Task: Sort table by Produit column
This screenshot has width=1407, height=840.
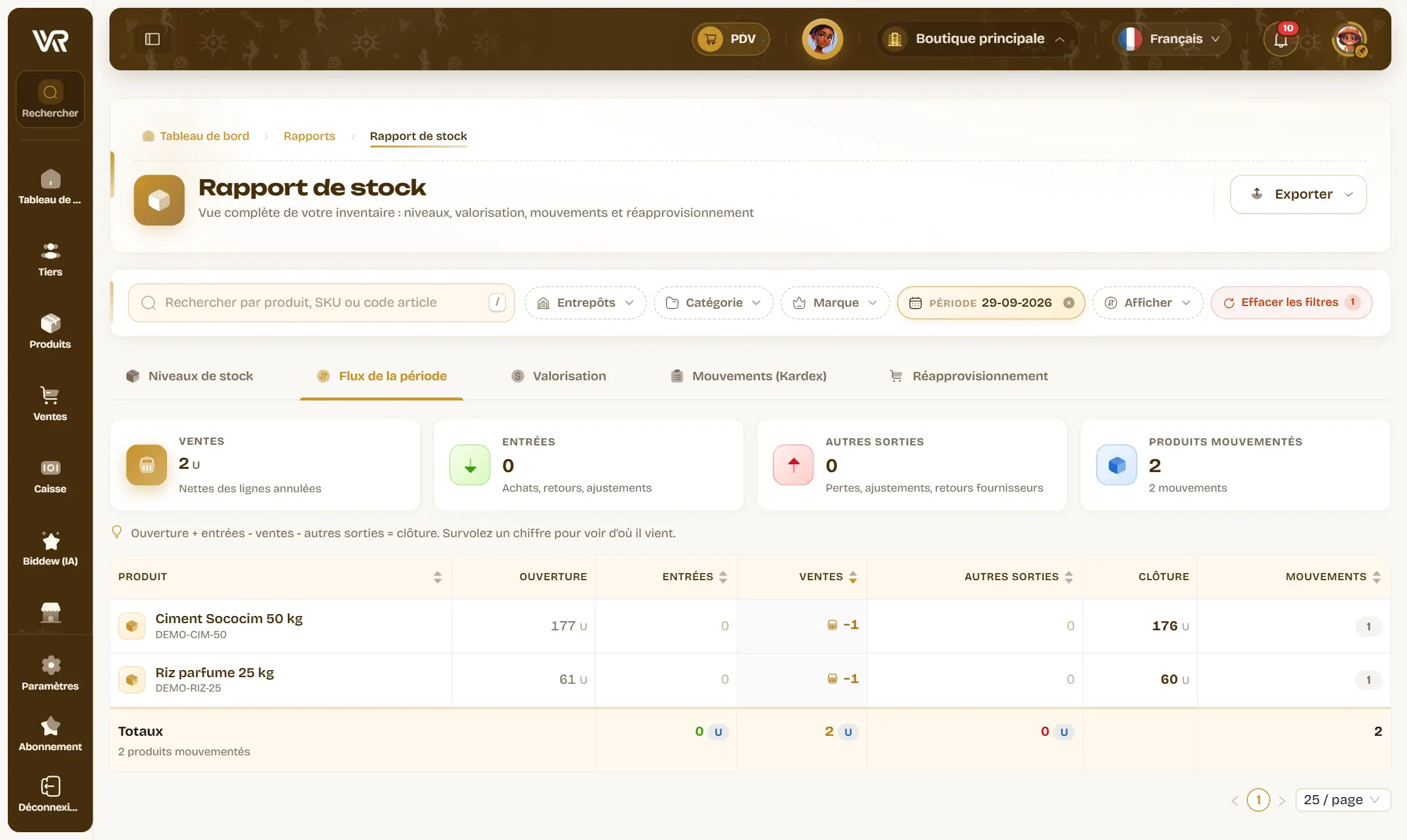Action: pos(438,577)
